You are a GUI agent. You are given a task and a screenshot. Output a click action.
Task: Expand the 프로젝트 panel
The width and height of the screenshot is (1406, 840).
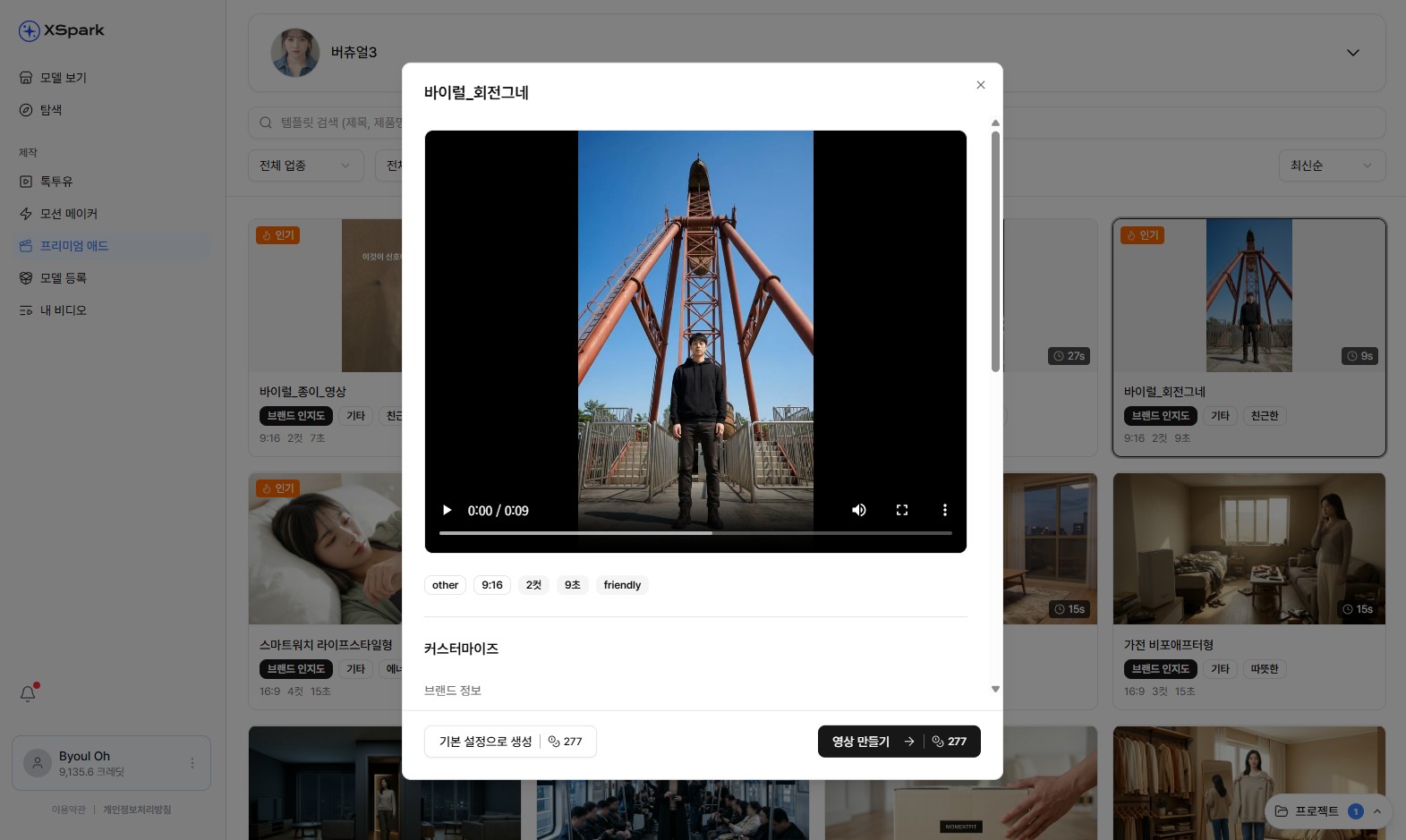point(1376,811)
